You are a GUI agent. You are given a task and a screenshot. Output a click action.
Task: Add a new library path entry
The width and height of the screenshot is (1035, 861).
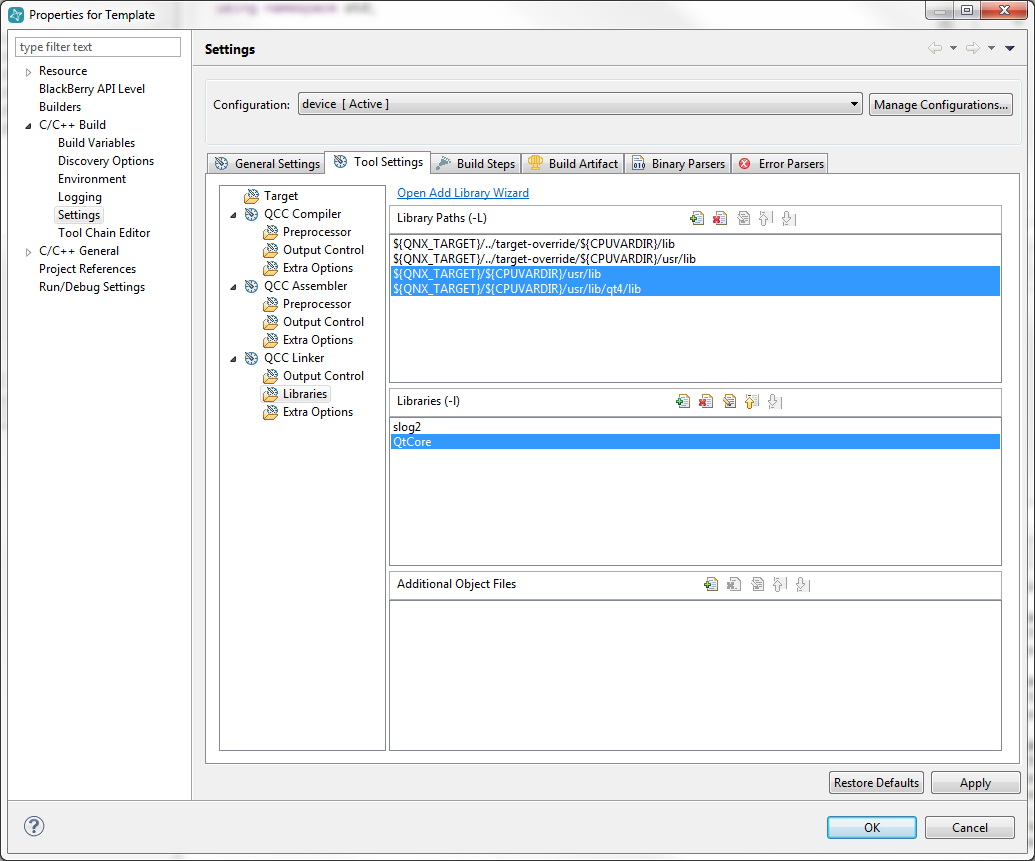click(696, 219)
